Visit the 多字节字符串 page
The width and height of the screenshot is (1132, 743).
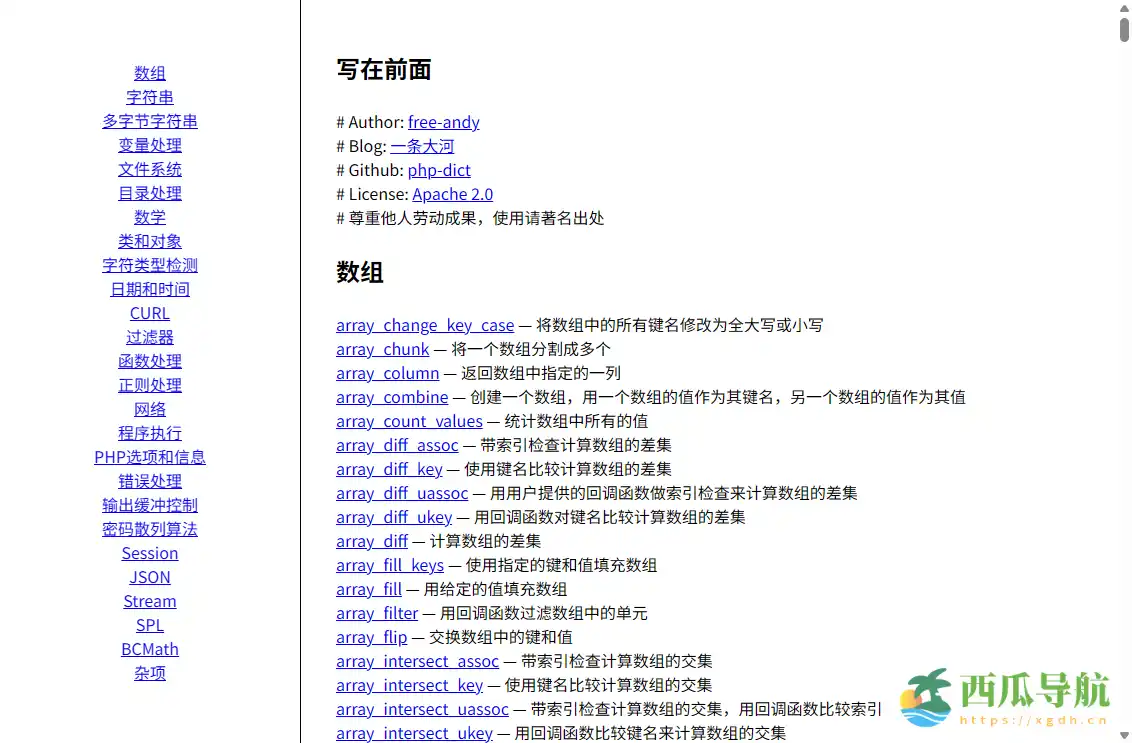point(149,121)
